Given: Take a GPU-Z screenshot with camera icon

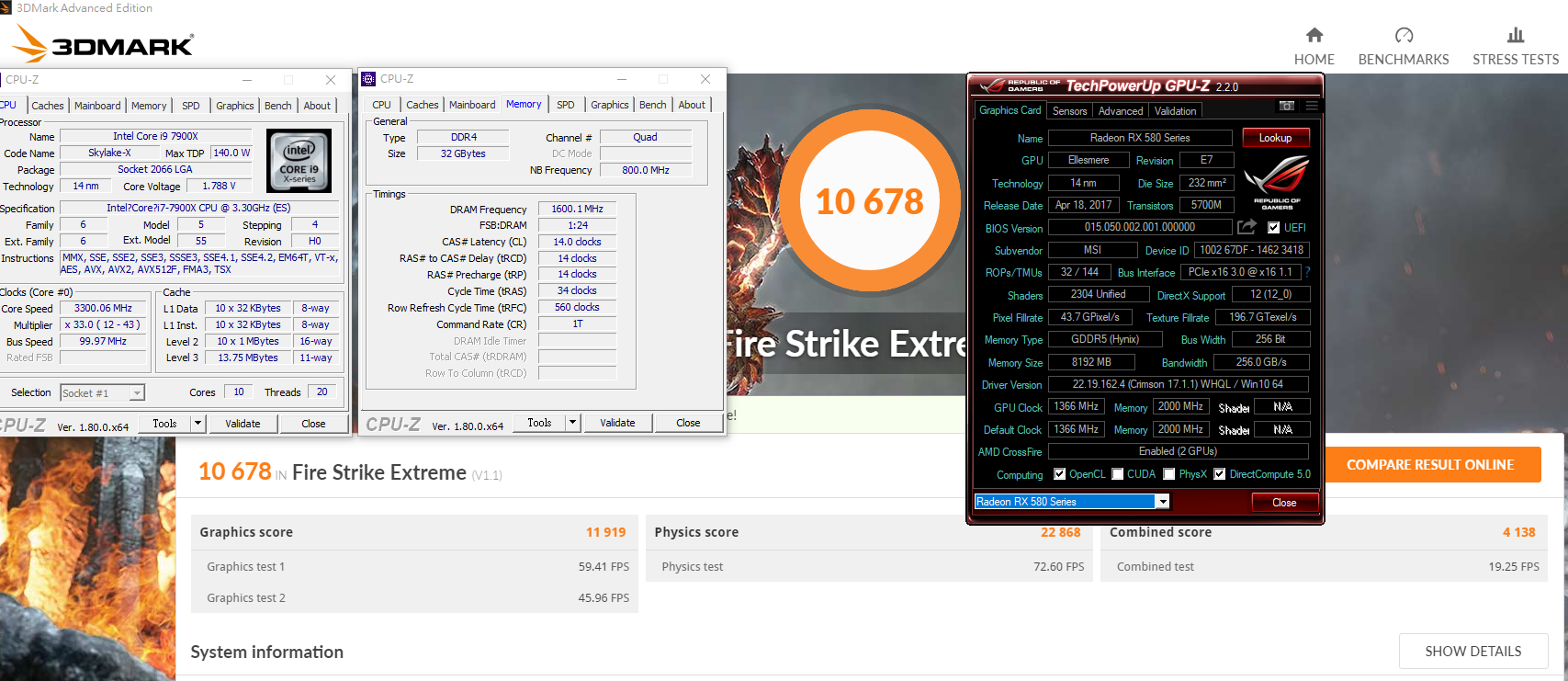Looking at the screenshot, I should [1287, 107].
